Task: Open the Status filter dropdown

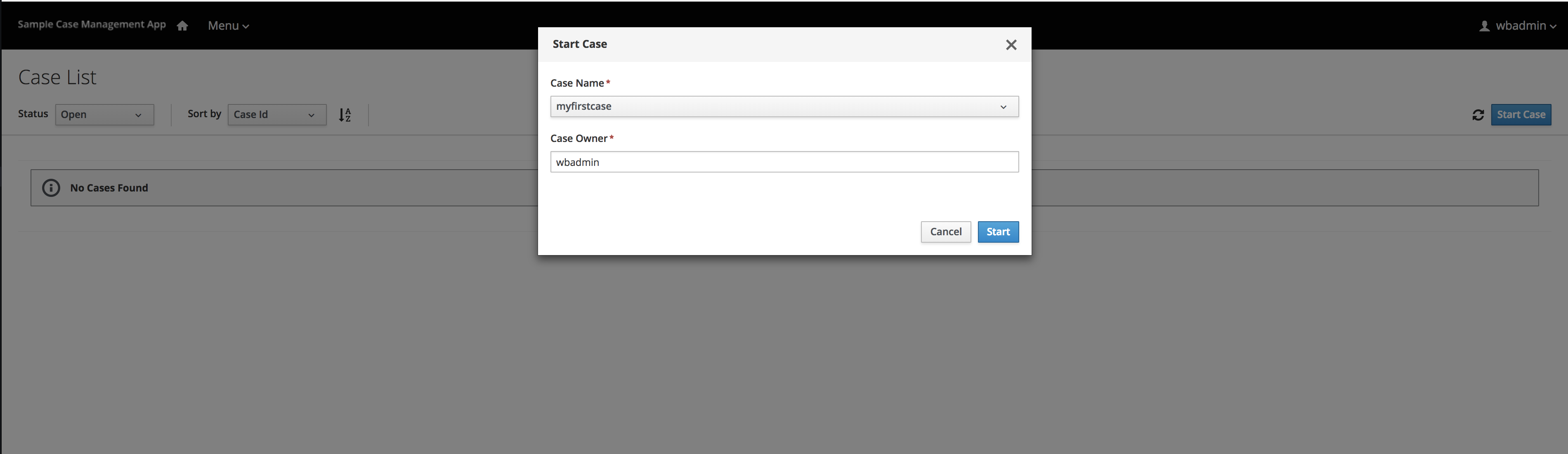Action: 104,114
